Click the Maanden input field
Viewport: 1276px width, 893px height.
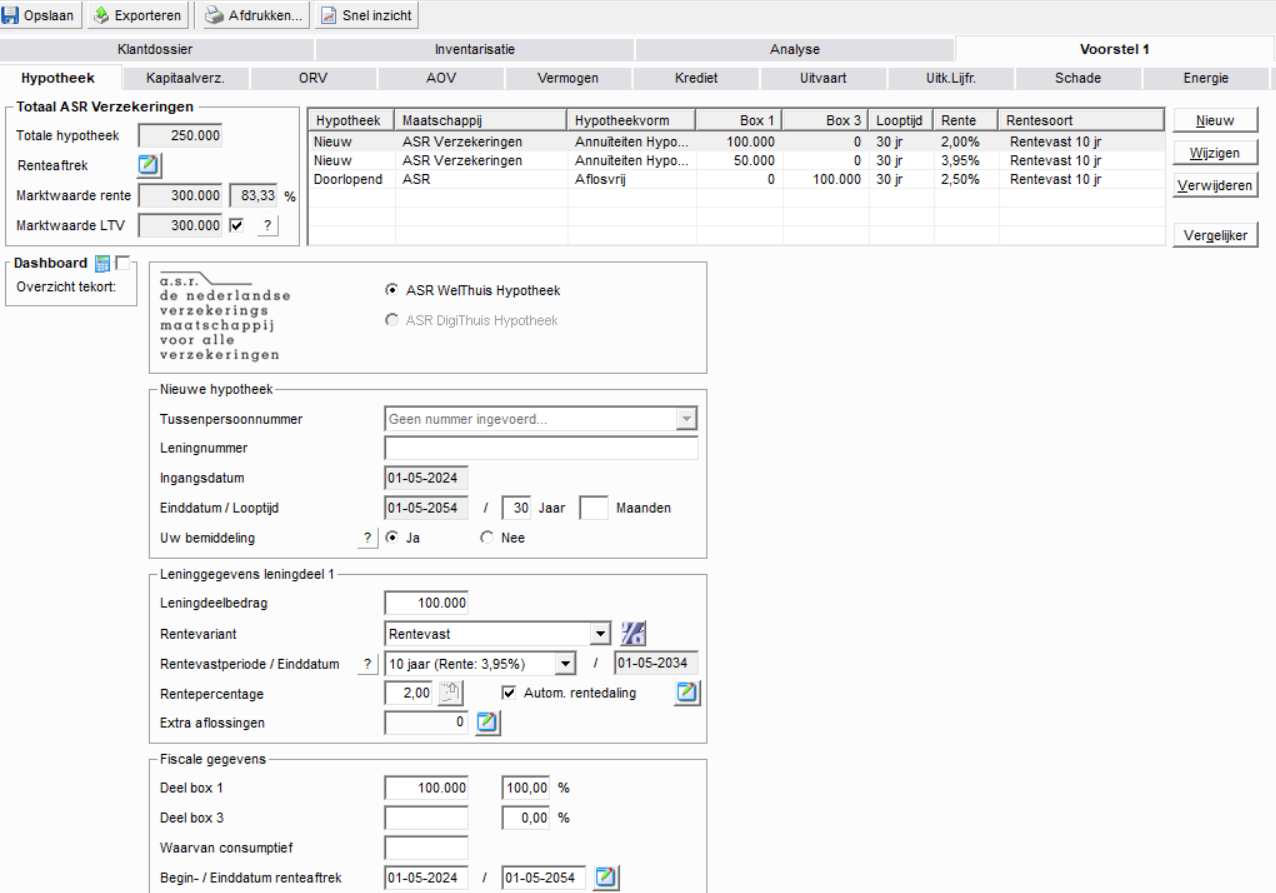coord(594,508)
